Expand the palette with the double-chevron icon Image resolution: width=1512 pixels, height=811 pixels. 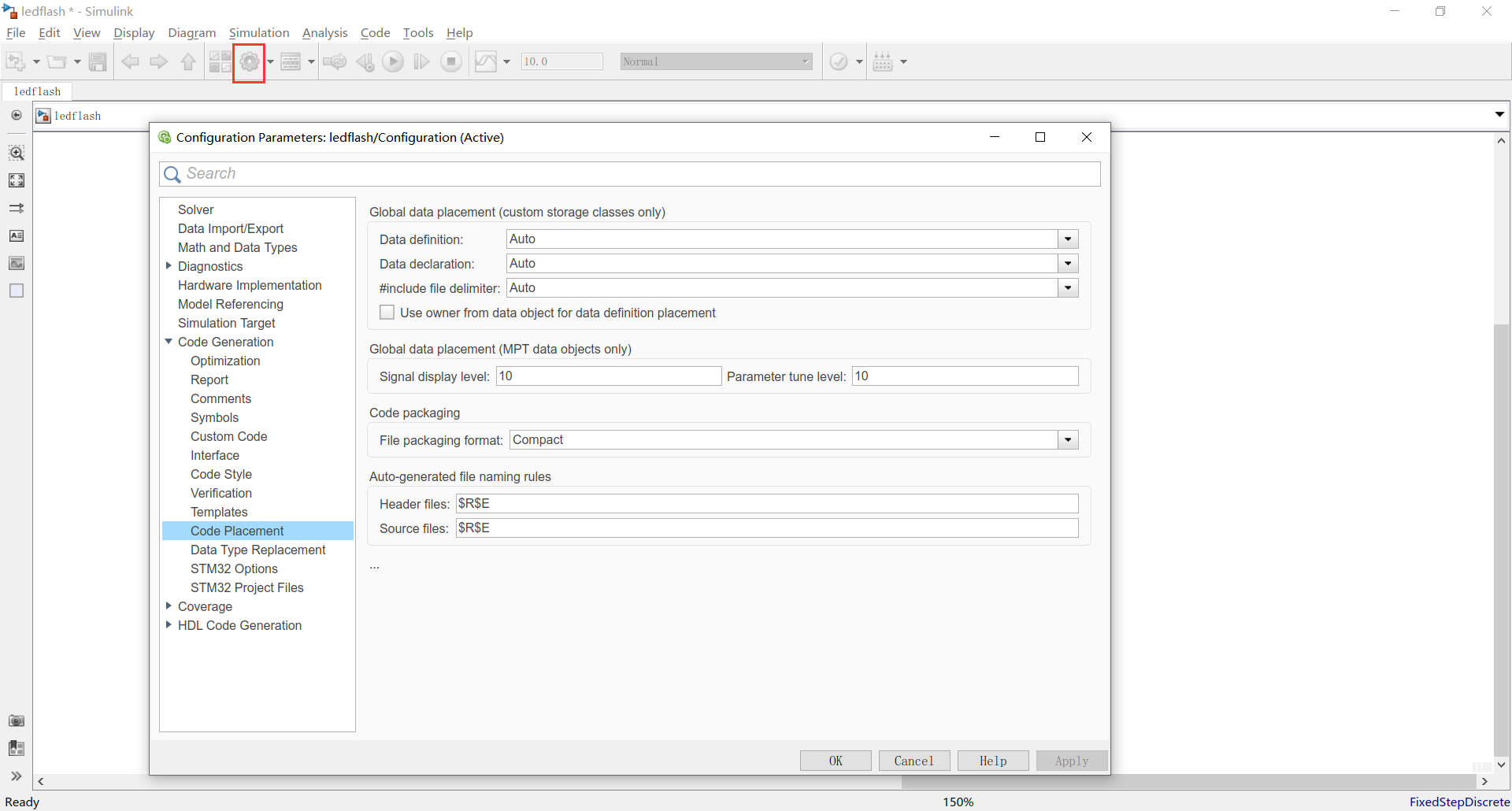click(17, 776)
